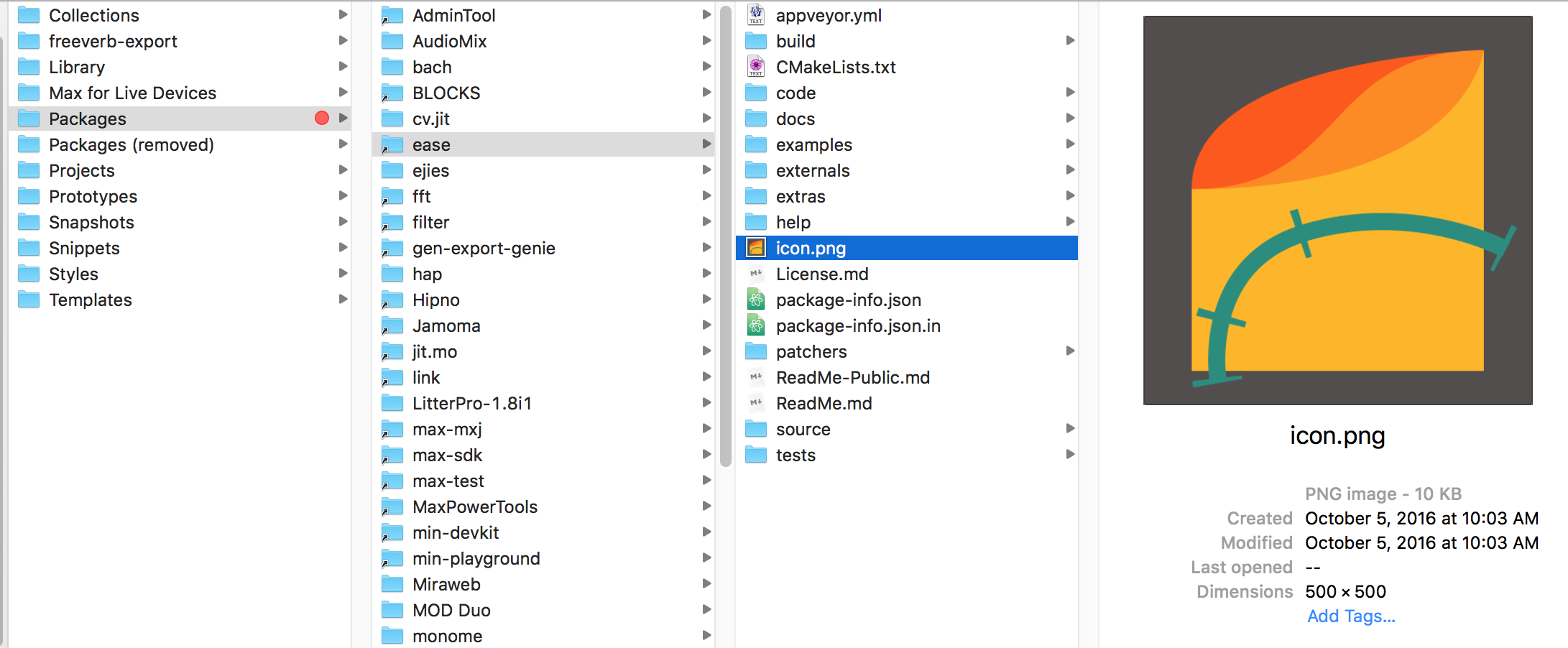The width and height of the screenshot is (1568, 648).
Task: Click the License.md markdown file icon
Action: pos(756,273)
